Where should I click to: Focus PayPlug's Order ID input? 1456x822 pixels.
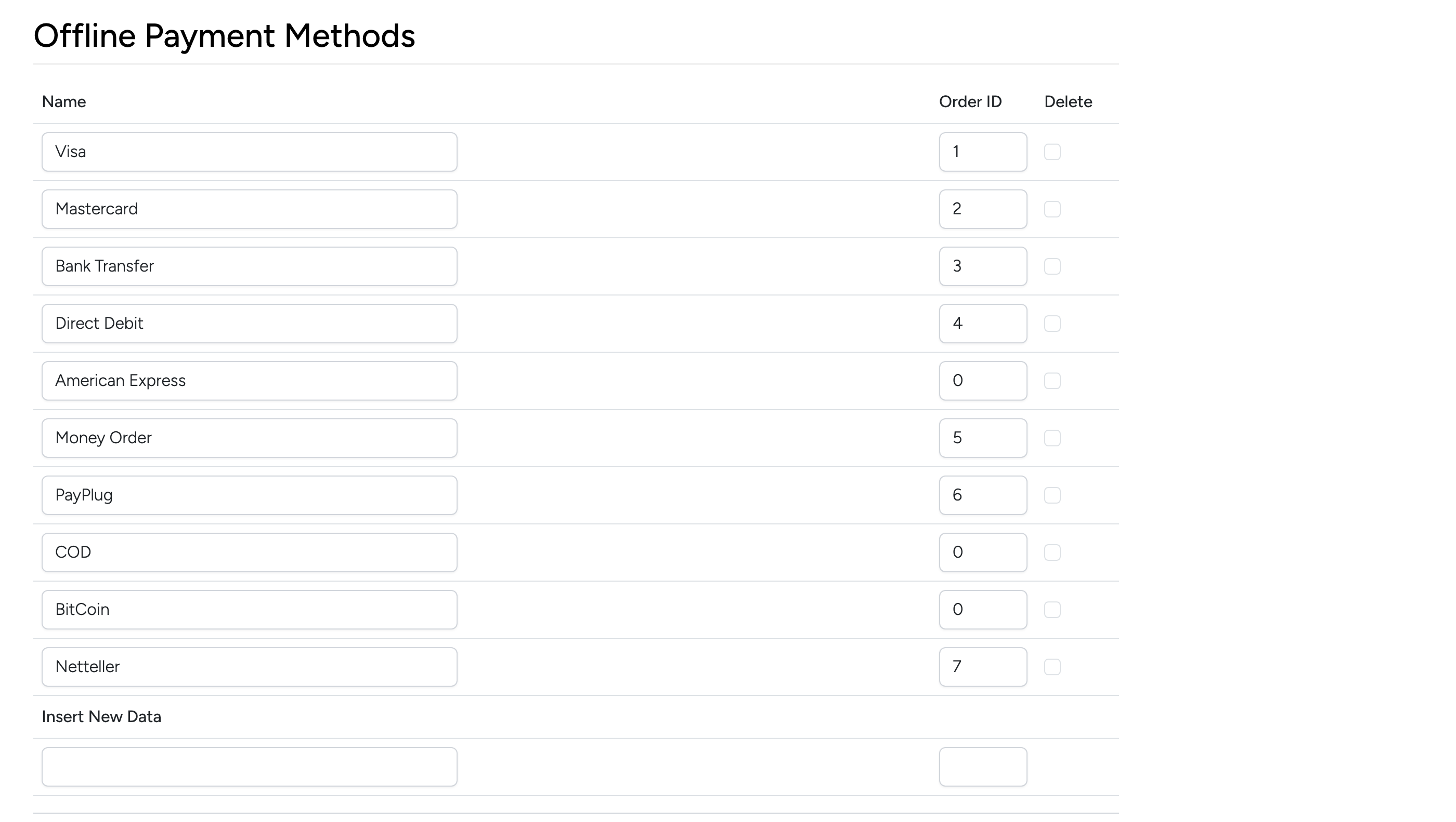pos(983,495)
